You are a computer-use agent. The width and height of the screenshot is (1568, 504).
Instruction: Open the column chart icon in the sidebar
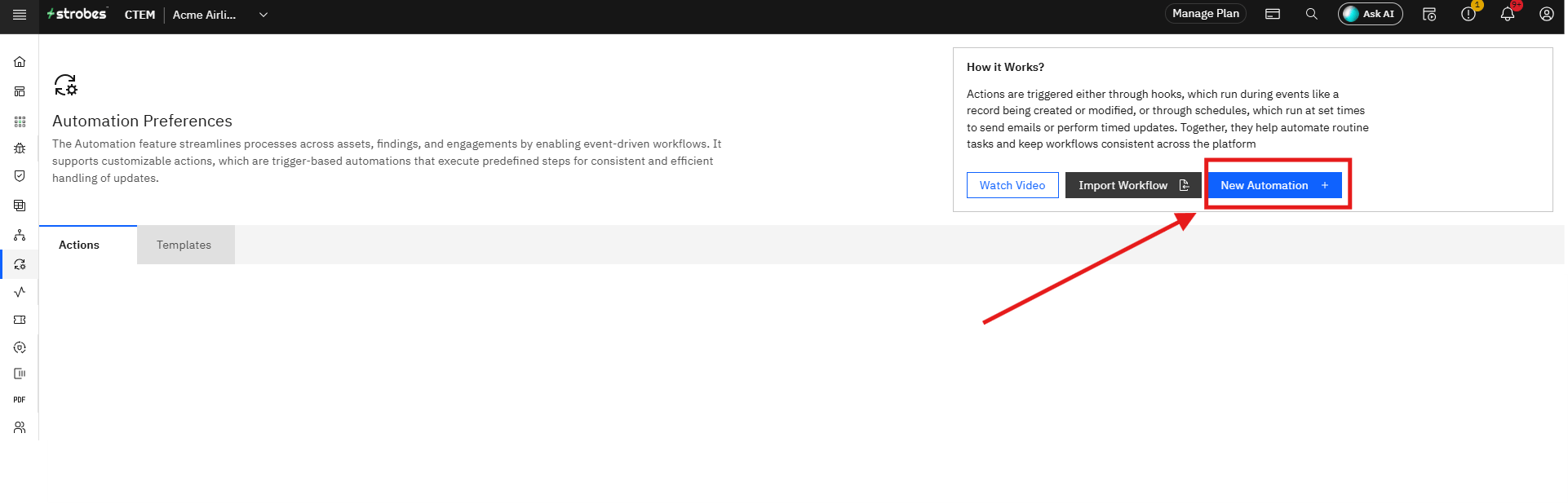point(20,374)
